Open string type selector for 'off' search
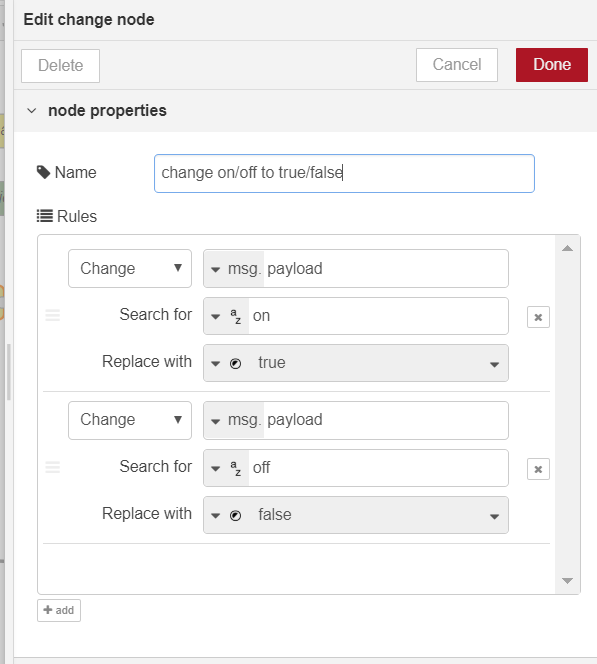This screenshot has width=597, height=664. pyautogui.click(x=226, y=468)
